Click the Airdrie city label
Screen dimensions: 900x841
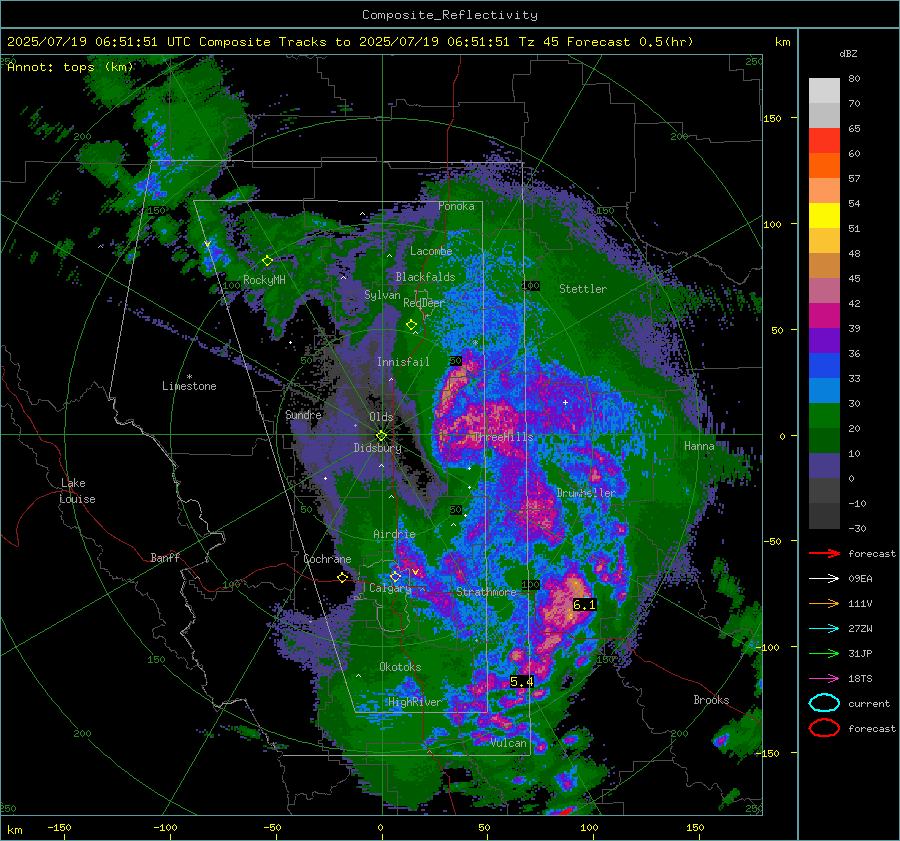394,534
